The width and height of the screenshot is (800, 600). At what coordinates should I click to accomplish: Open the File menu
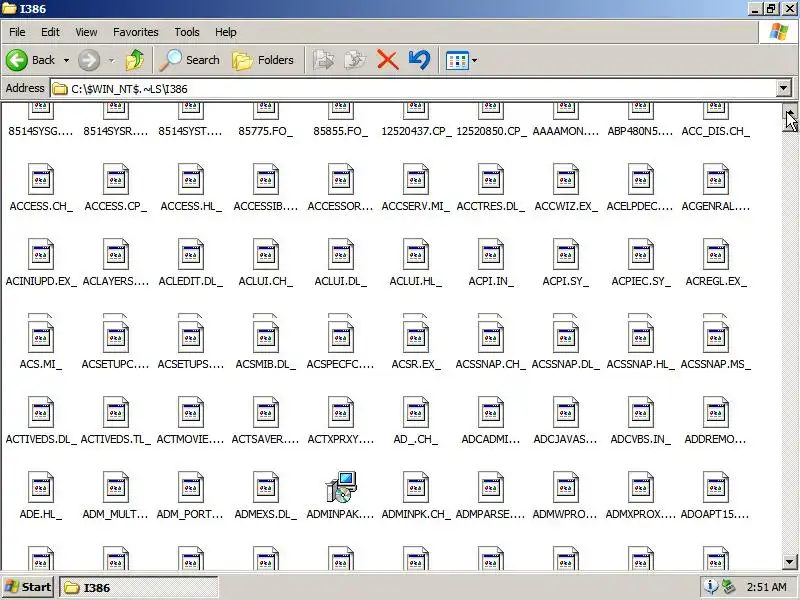[x=17, y=32]
